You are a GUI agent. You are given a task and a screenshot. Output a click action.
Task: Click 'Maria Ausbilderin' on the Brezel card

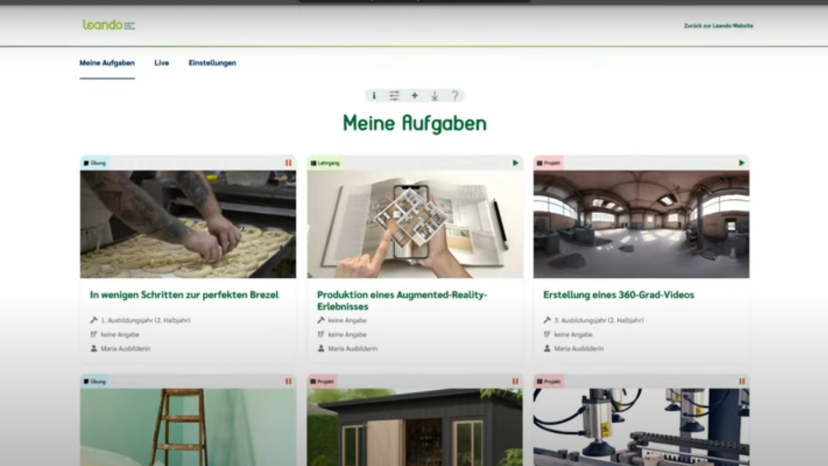tap(126, 349)
